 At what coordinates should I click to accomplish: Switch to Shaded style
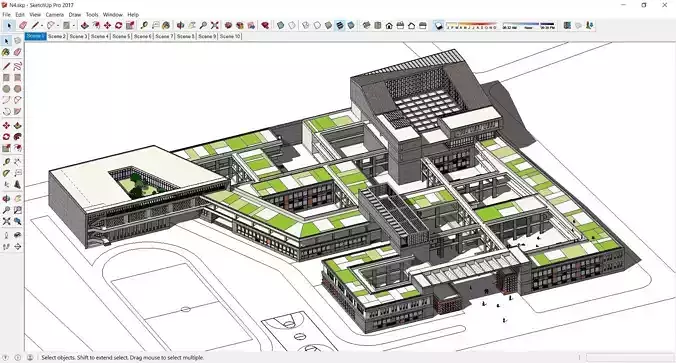click(329, 25)
